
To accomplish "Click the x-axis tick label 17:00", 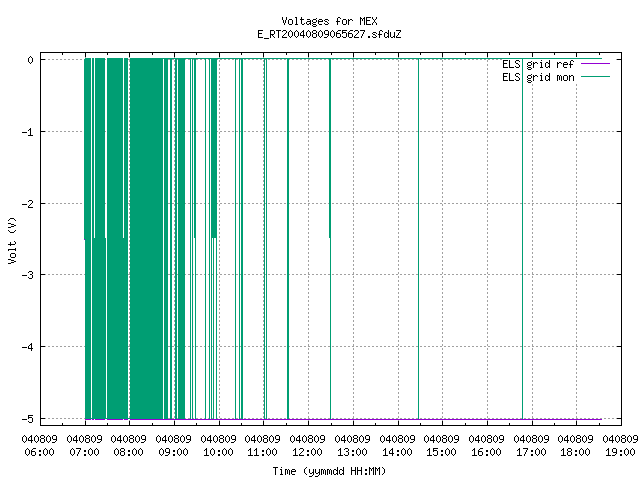I will coord(531,452).
